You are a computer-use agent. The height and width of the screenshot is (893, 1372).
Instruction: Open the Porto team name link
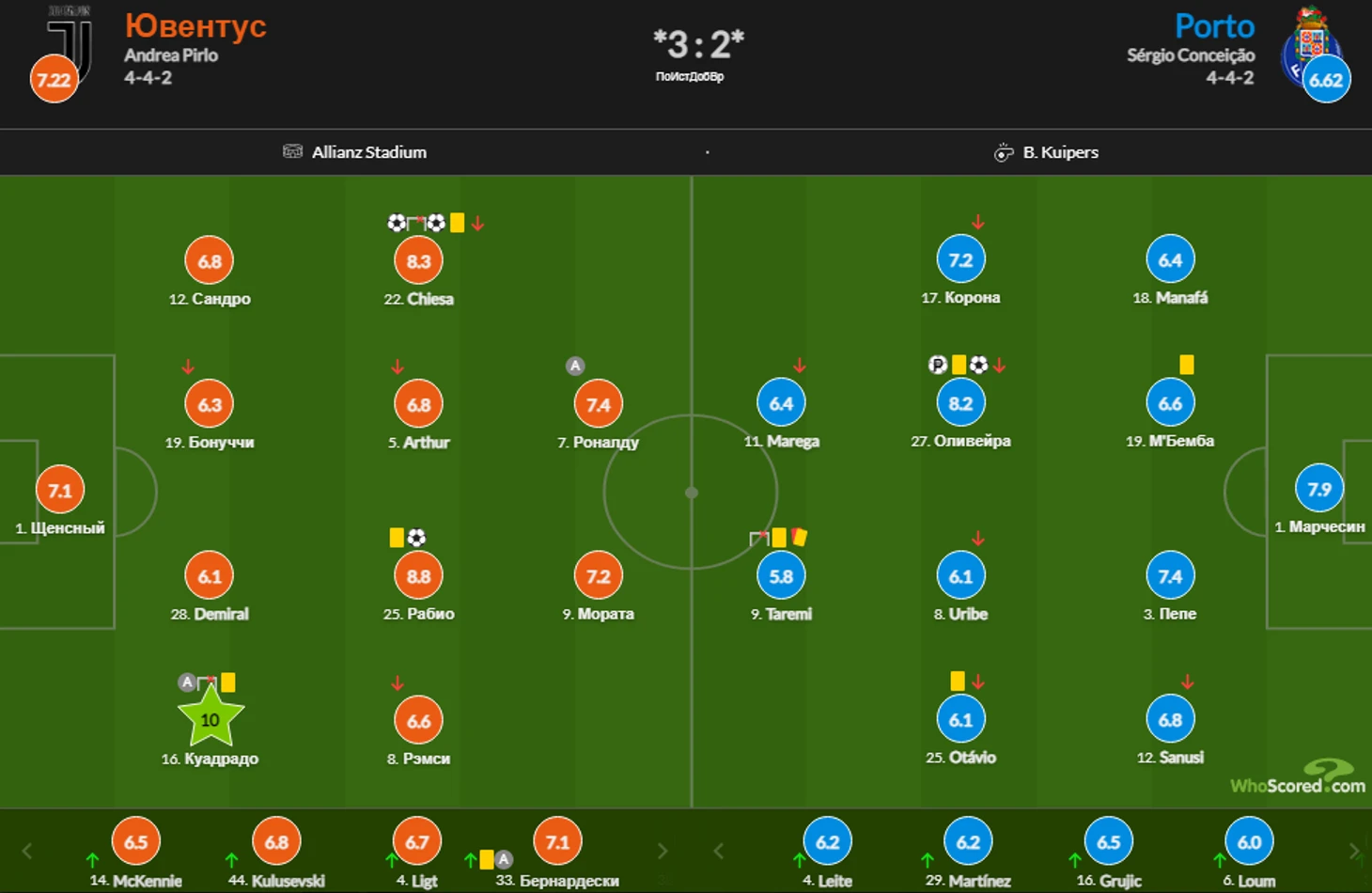tap(1215, 25)
